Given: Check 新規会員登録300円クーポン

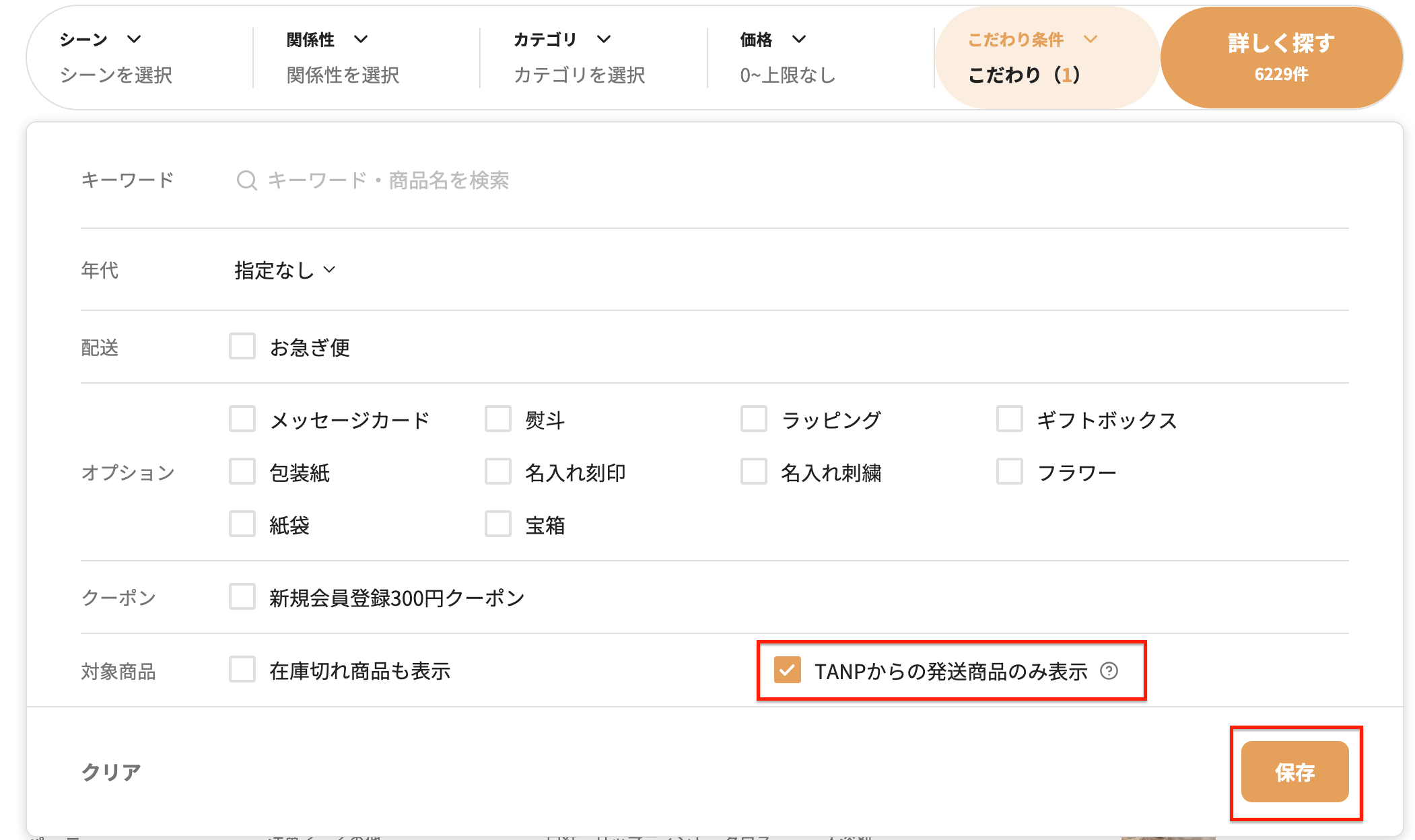Looking at the screenshot, I should point(242,597).
